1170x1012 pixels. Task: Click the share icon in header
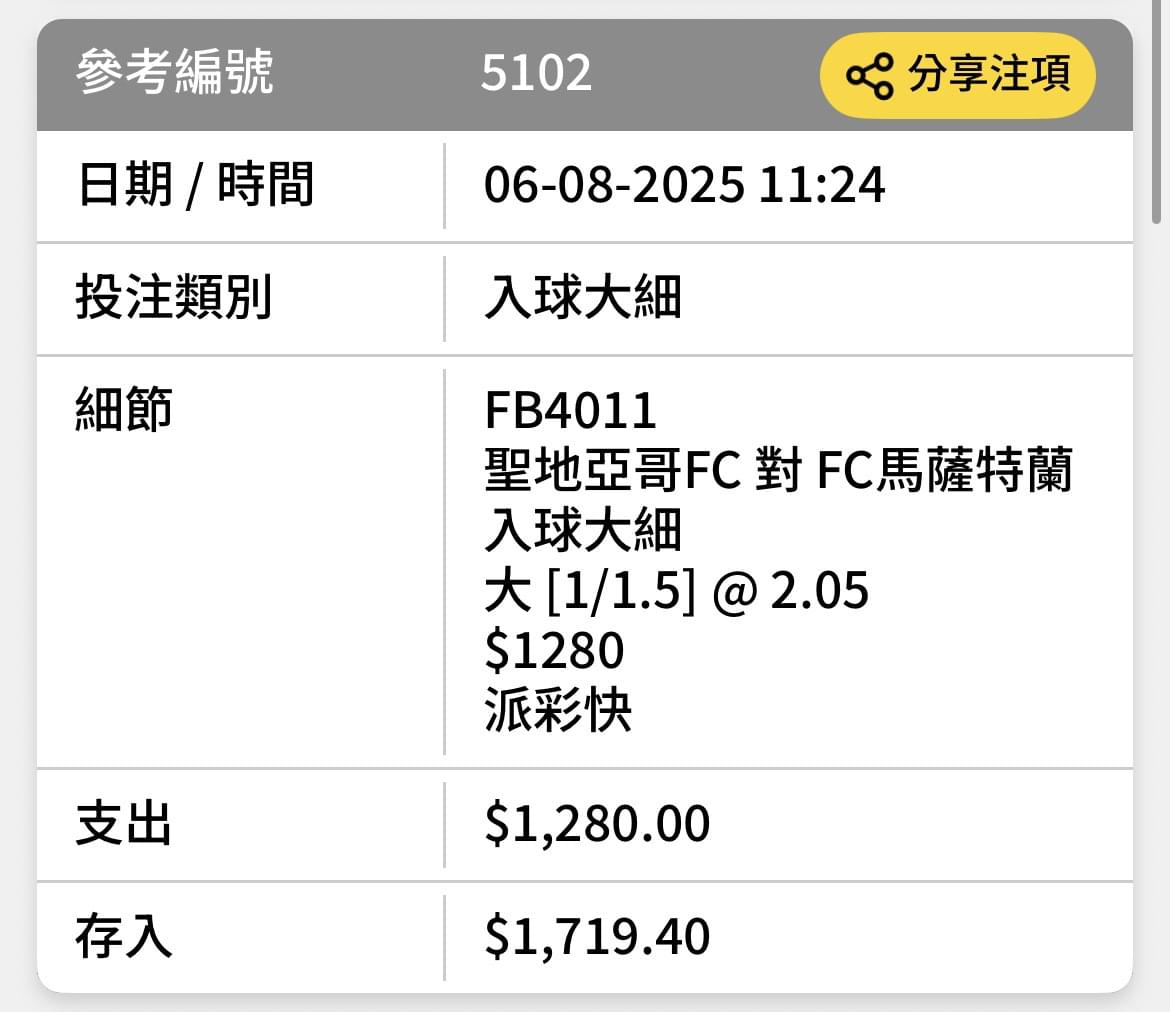pyautogui.click(x=869, y=75)
